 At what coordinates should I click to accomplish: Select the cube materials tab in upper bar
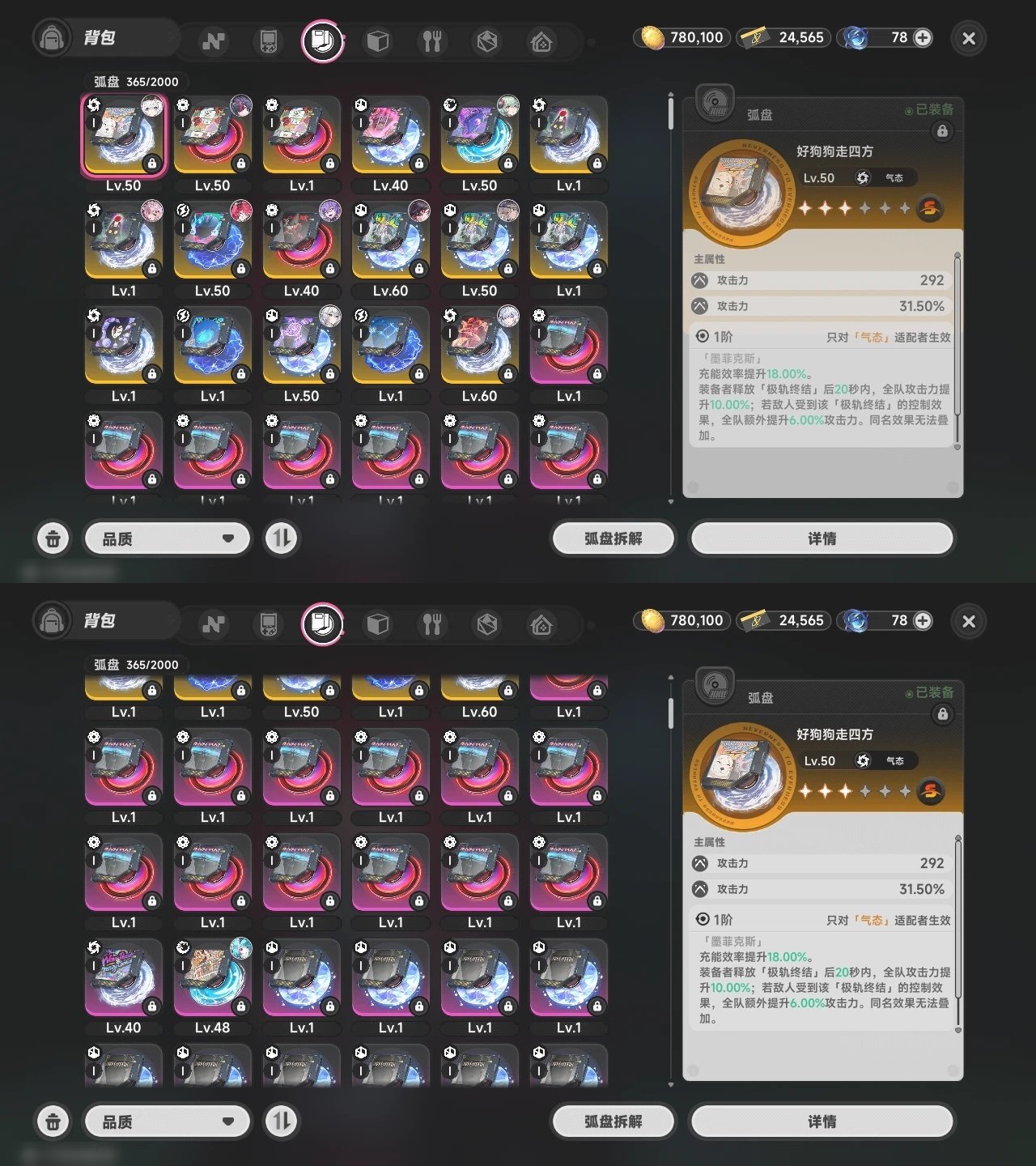tap(377, 40)
